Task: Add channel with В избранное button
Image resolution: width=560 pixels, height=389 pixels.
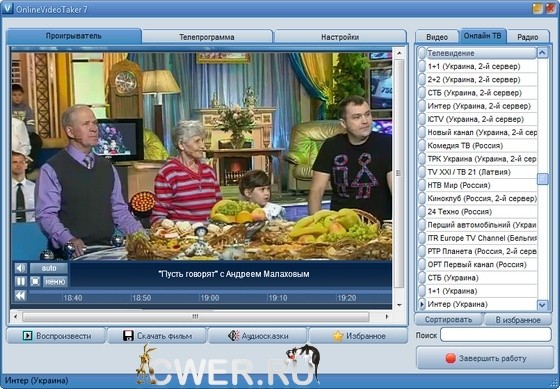Action: [518, 320]
